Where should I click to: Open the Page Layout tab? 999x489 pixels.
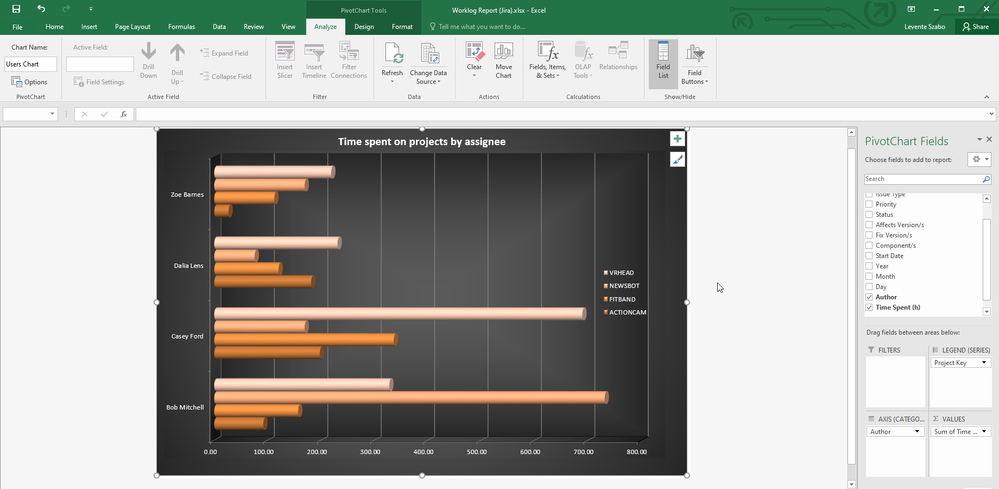pyautogui.click(x=132, y=27)
